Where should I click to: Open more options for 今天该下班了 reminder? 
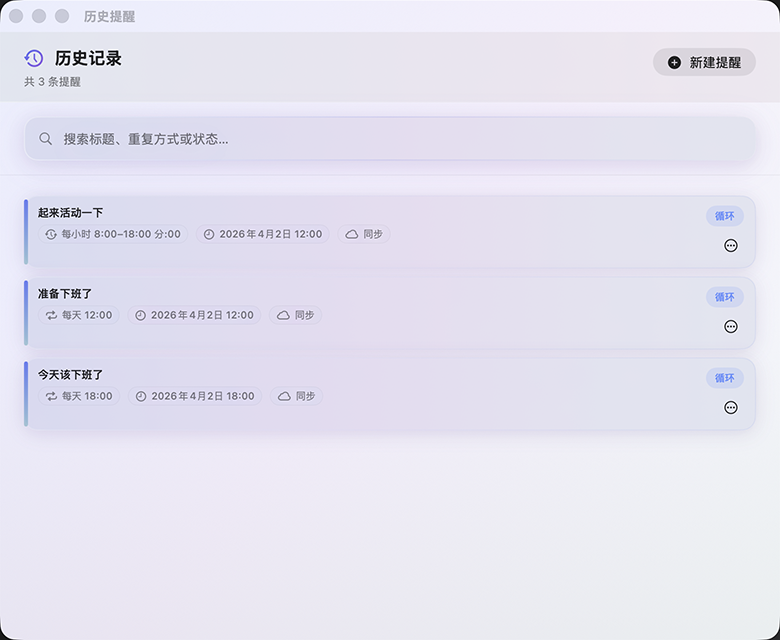coord(731,407)
